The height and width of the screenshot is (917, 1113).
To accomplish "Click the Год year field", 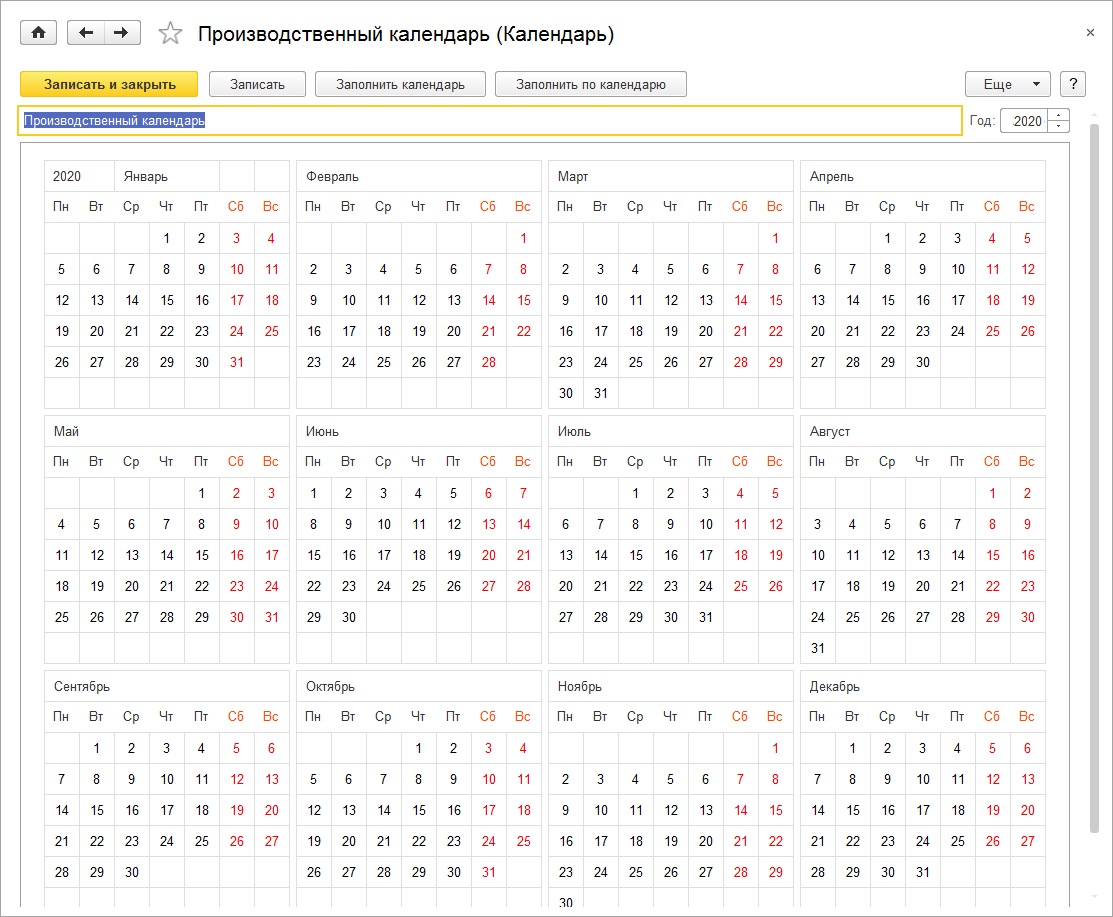I will click(1024, 121).
